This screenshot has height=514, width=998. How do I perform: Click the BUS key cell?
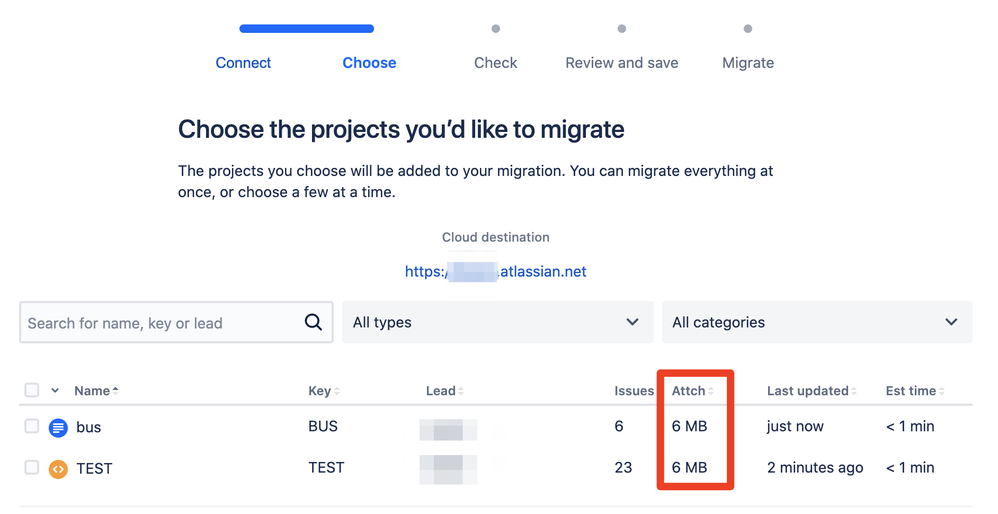pos(323,426)
